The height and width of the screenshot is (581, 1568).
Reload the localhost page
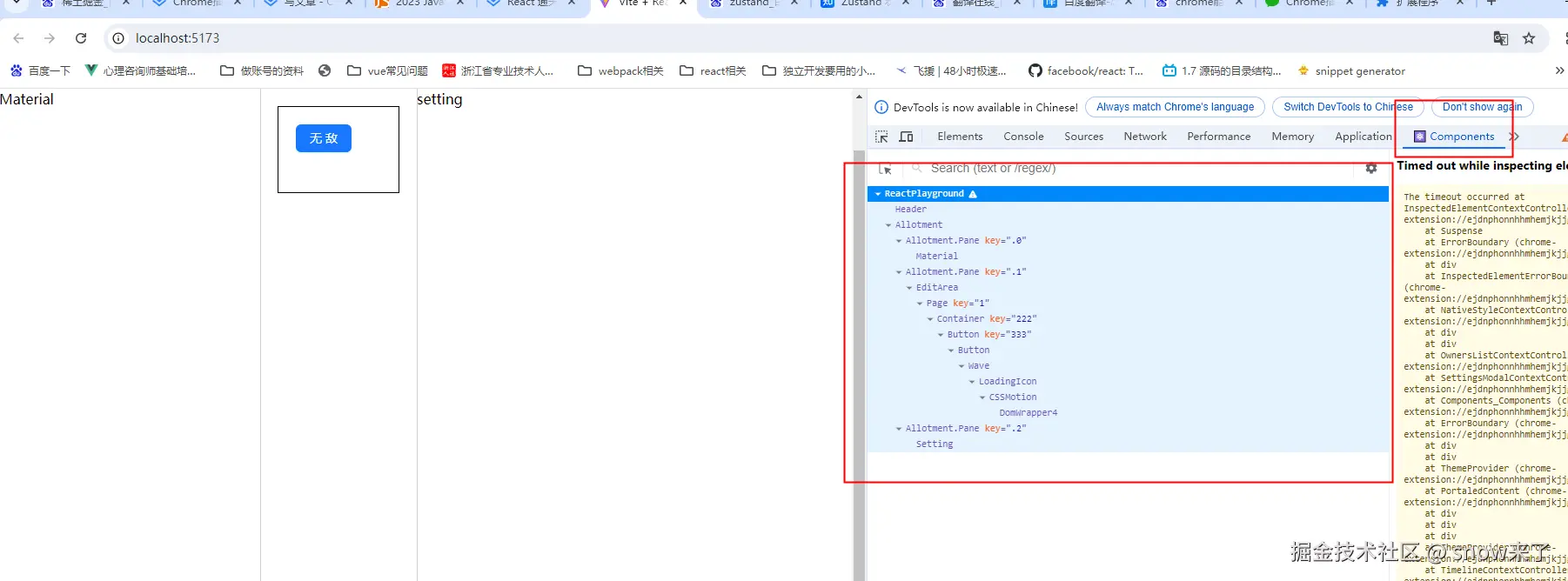pos(81,38)
